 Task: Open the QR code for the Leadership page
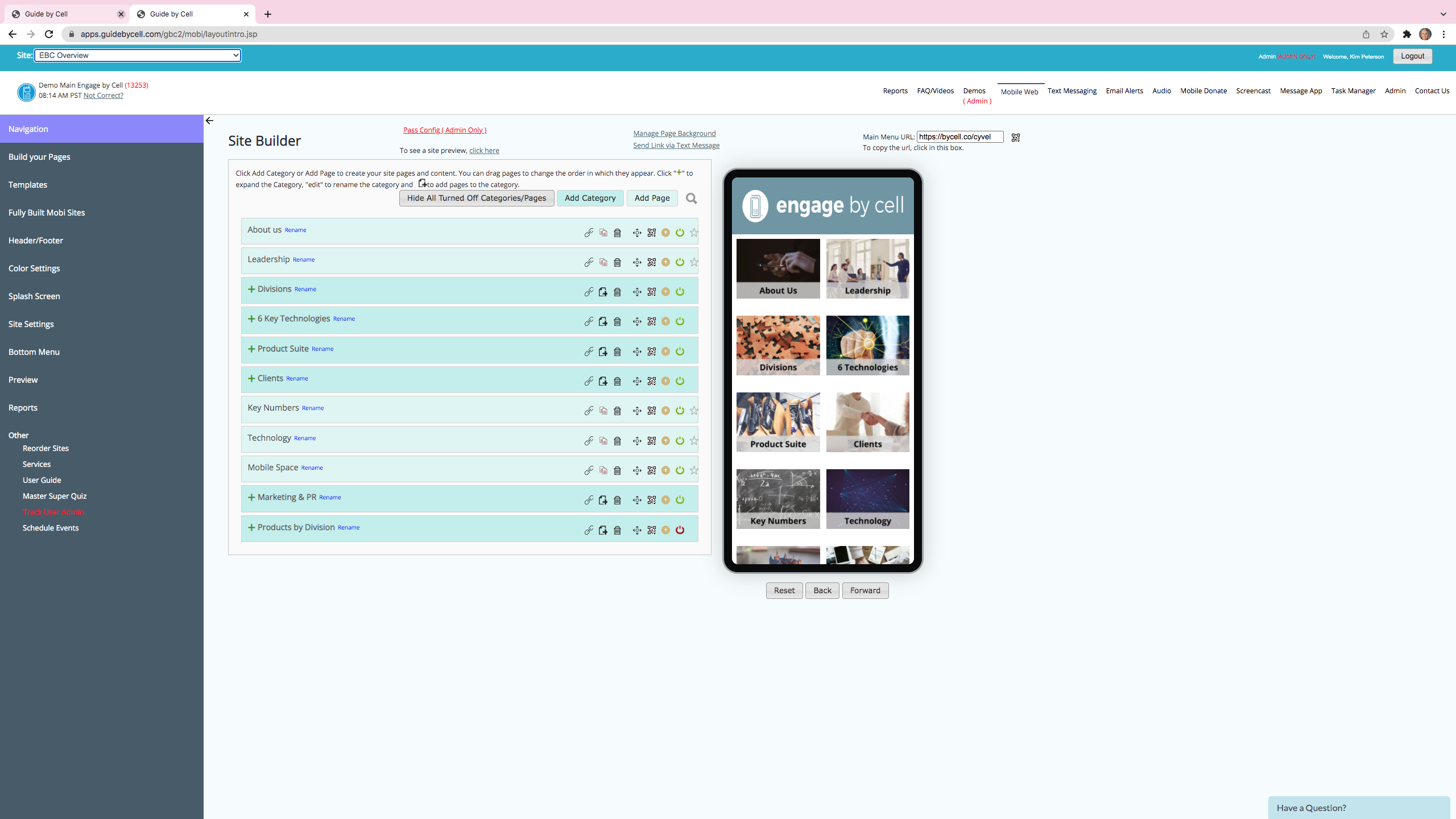(652, 262)
